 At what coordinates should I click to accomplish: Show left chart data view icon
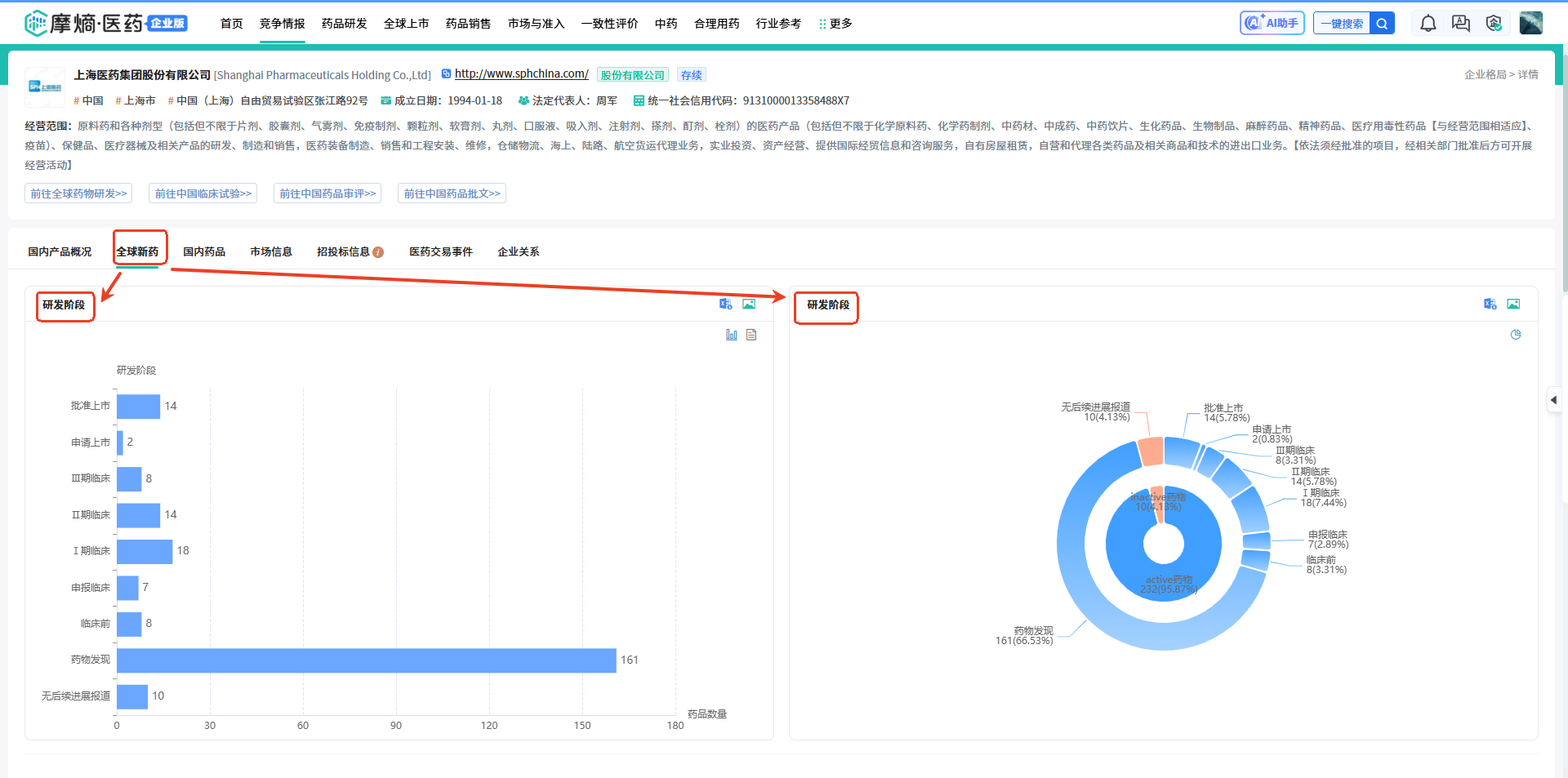coord(751,335)
